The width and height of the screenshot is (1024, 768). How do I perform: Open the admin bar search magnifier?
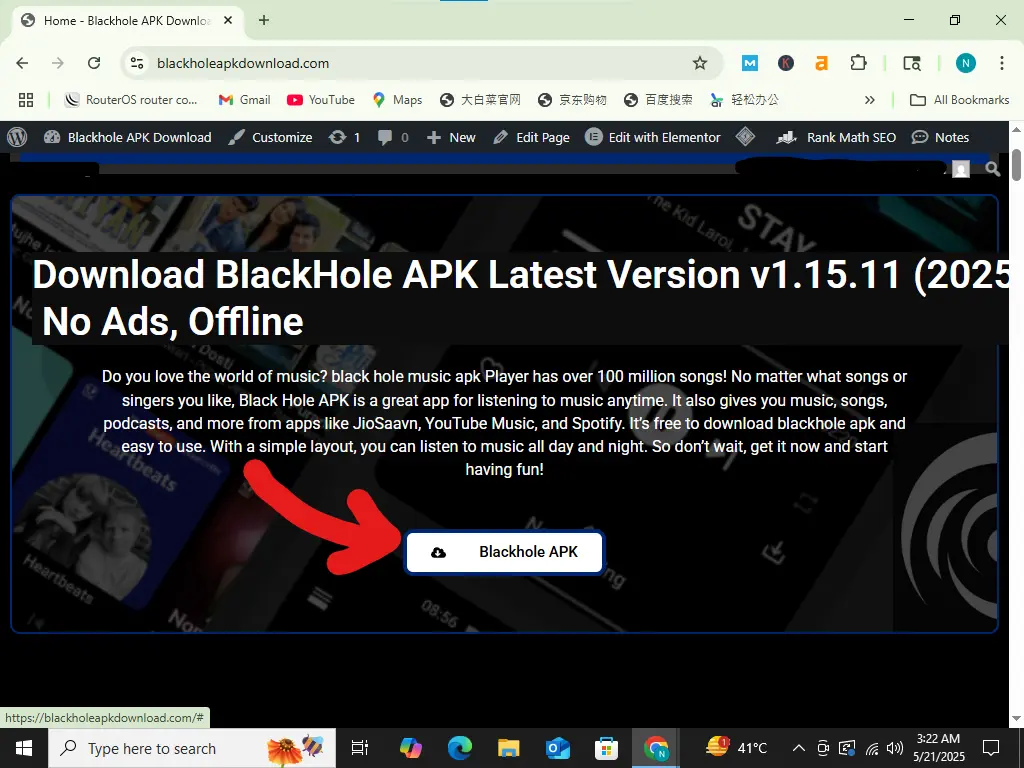(993, 169)
